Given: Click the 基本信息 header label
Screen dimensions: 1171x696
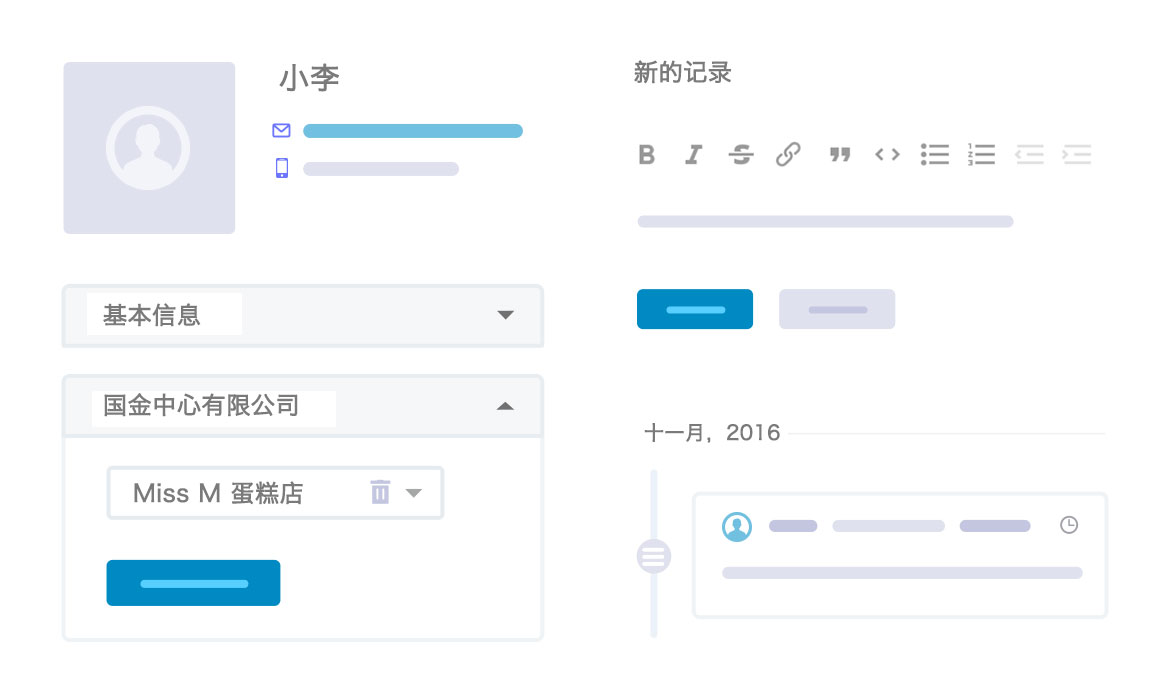Looking at the screenshot, I should click(x=152, y=315).
